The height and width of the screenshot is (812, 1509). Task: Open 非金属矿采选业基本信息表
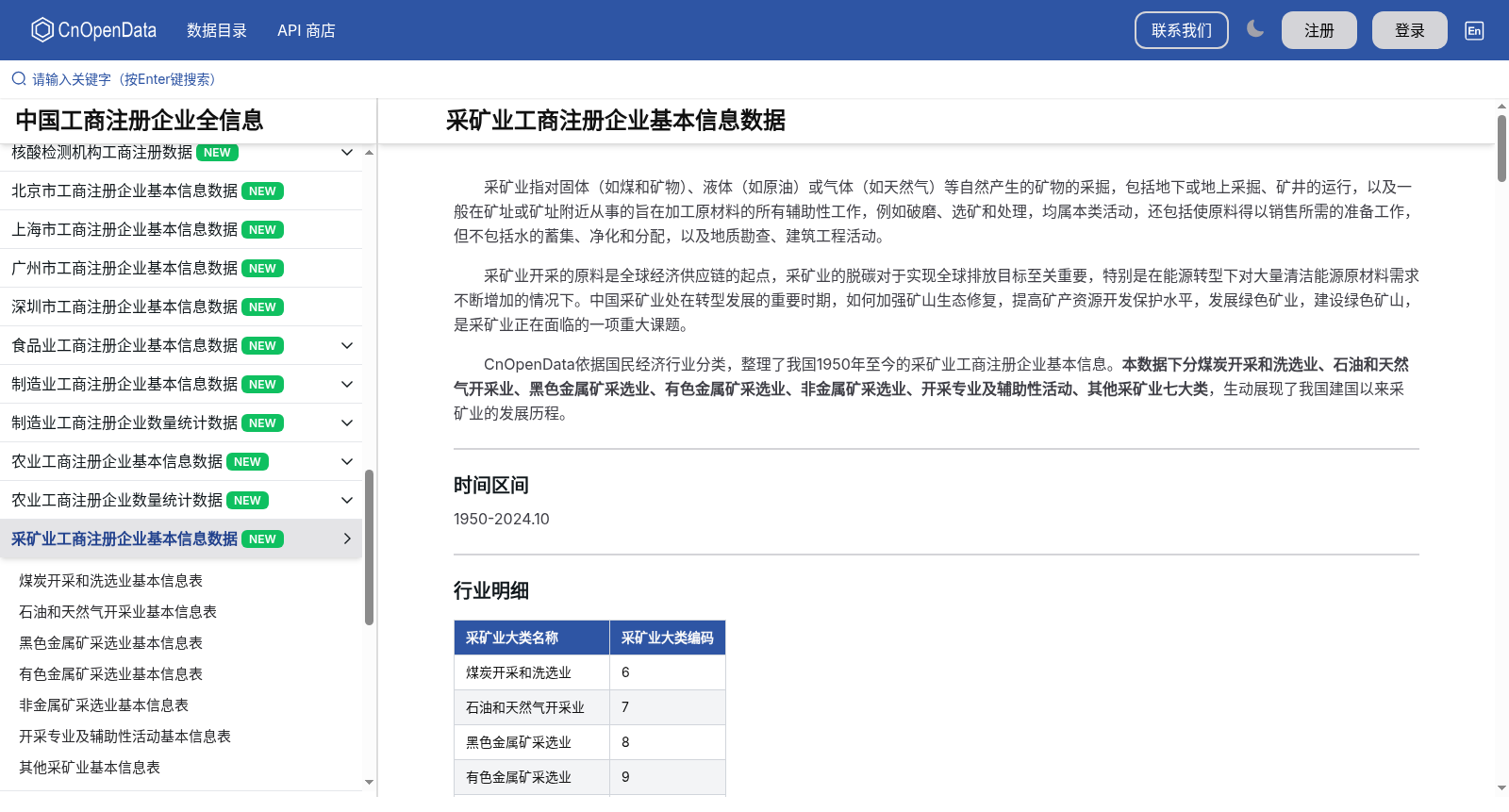pos(104,705)
